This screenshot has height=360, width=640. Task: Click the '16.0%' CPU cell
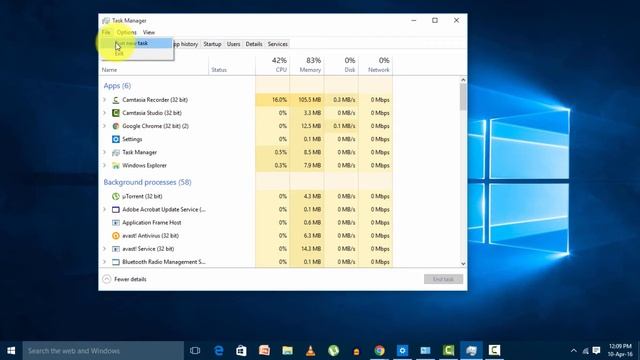[273, 100]
